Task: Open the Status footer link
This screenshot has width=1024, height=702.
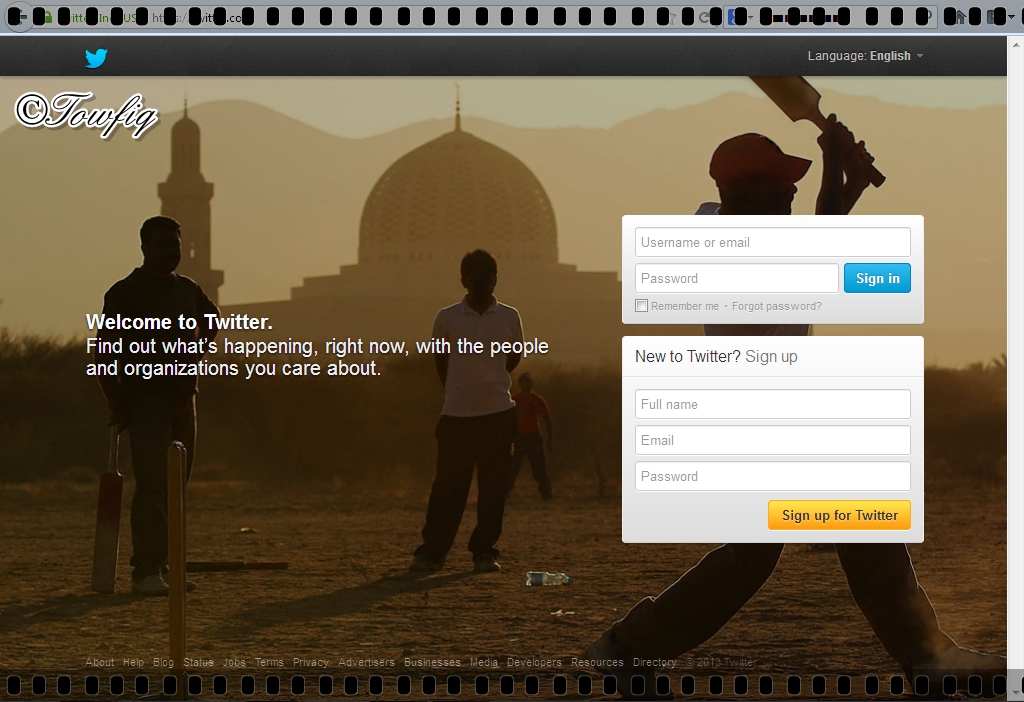Action: click(199, 662)
